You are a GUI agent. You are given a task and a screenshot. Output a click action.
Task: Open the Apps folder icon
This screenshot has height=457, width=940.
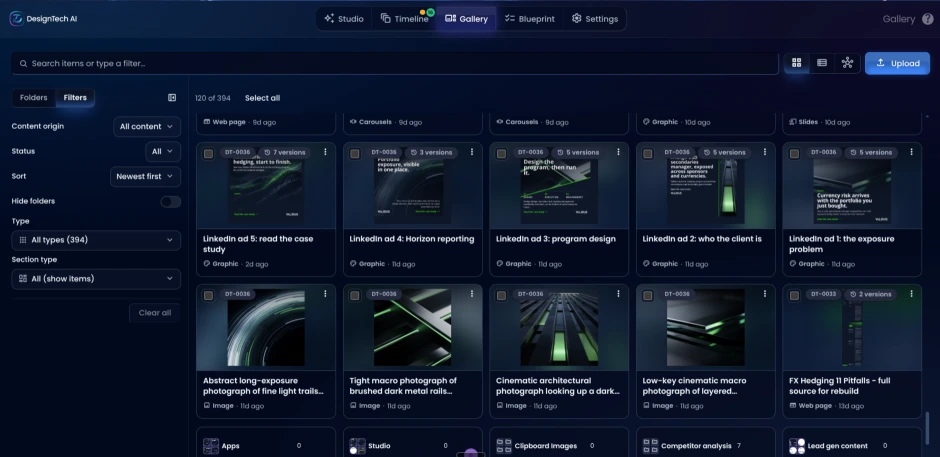coord(211,446)
